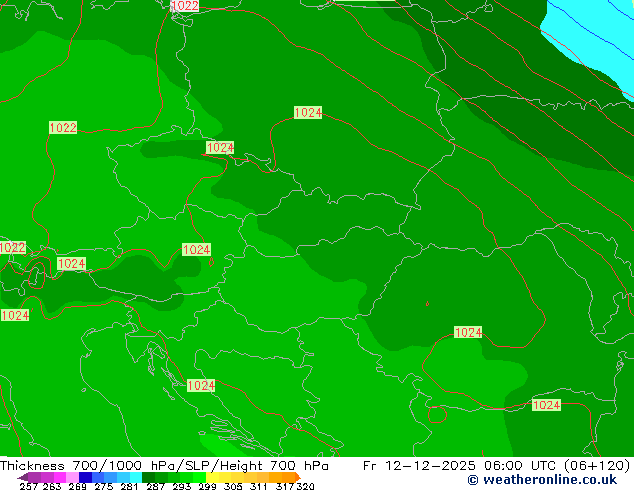Click the 263 legend value

tap(52, 486)
